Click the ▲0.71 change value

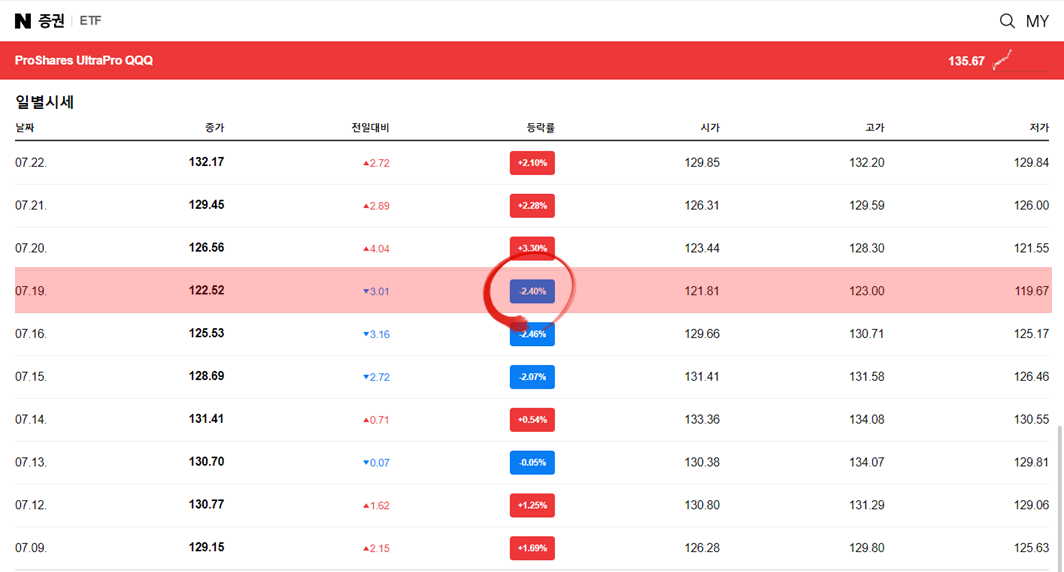click(376, 420)
